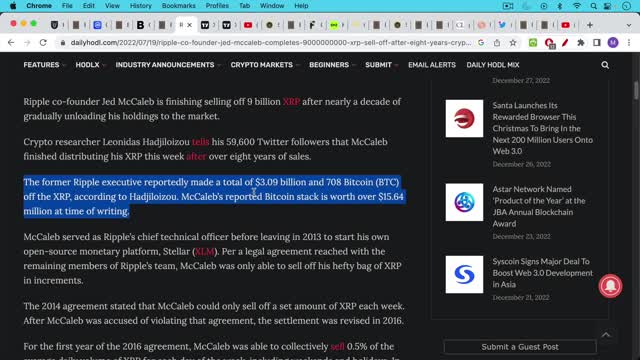Open Syscoin Signs Major Deal article
The width and height of the screenshot is (640, 360).
tap(542, 273)
